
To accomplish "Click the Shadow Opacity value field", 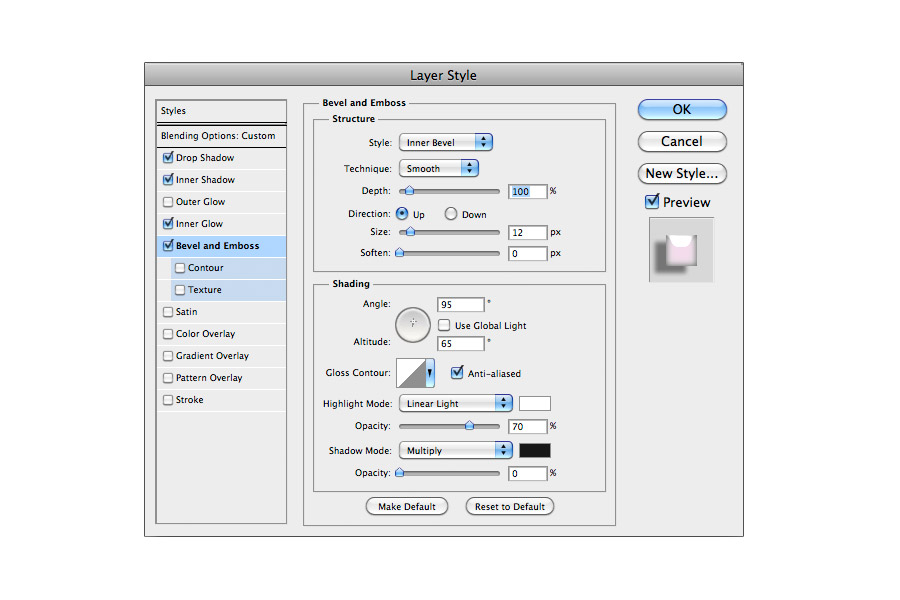I will pos(527,473).
